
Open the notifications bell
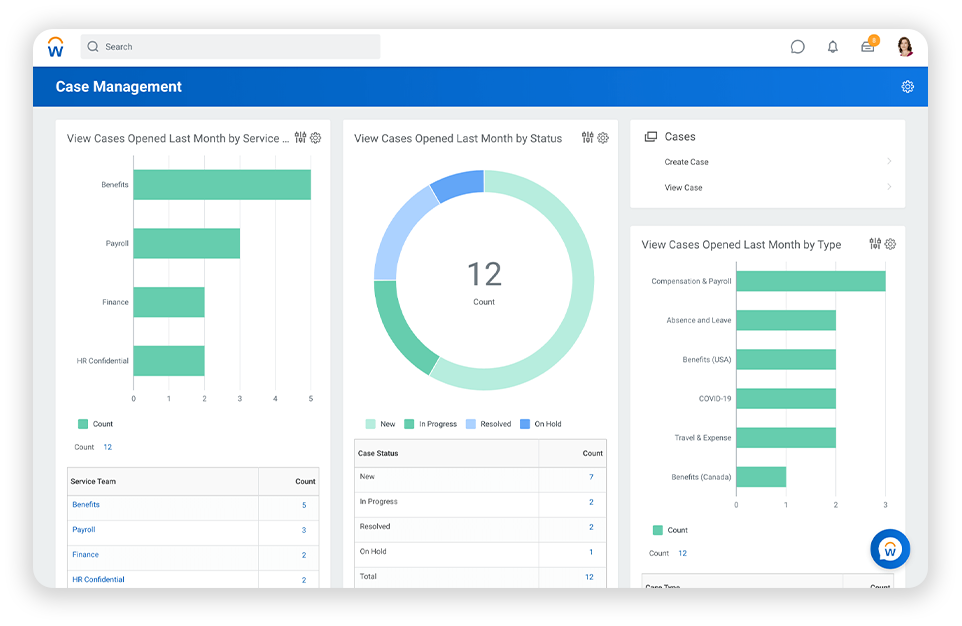click(x=832, y=47)
